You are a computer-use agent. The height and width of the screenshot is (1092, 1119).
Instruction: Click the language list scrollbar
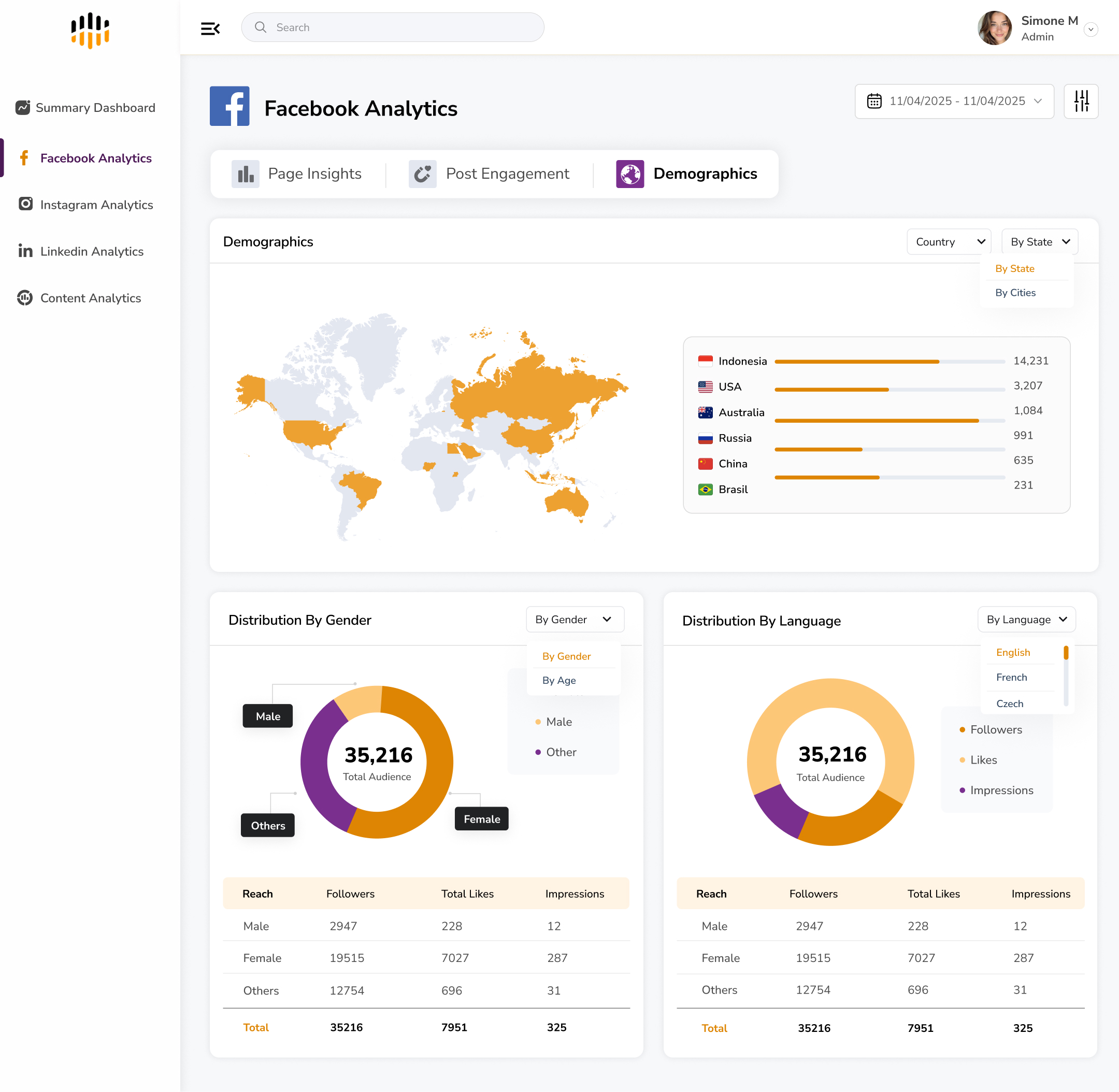(x=1066, y=676)
